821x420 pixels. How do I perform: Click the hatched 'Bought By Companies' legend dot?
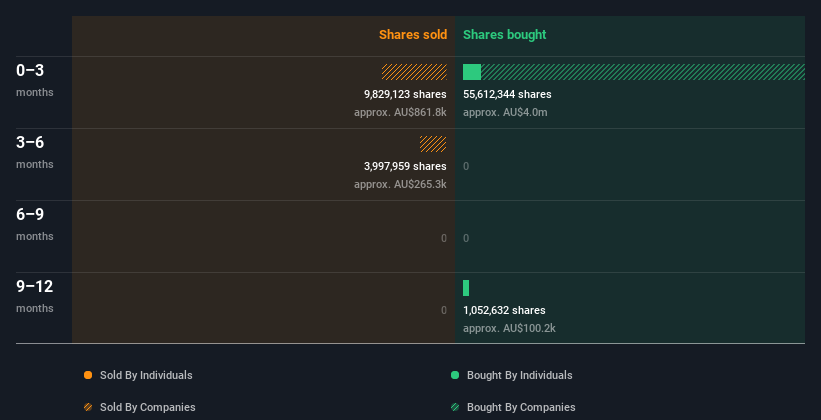[x=455, y=407]
